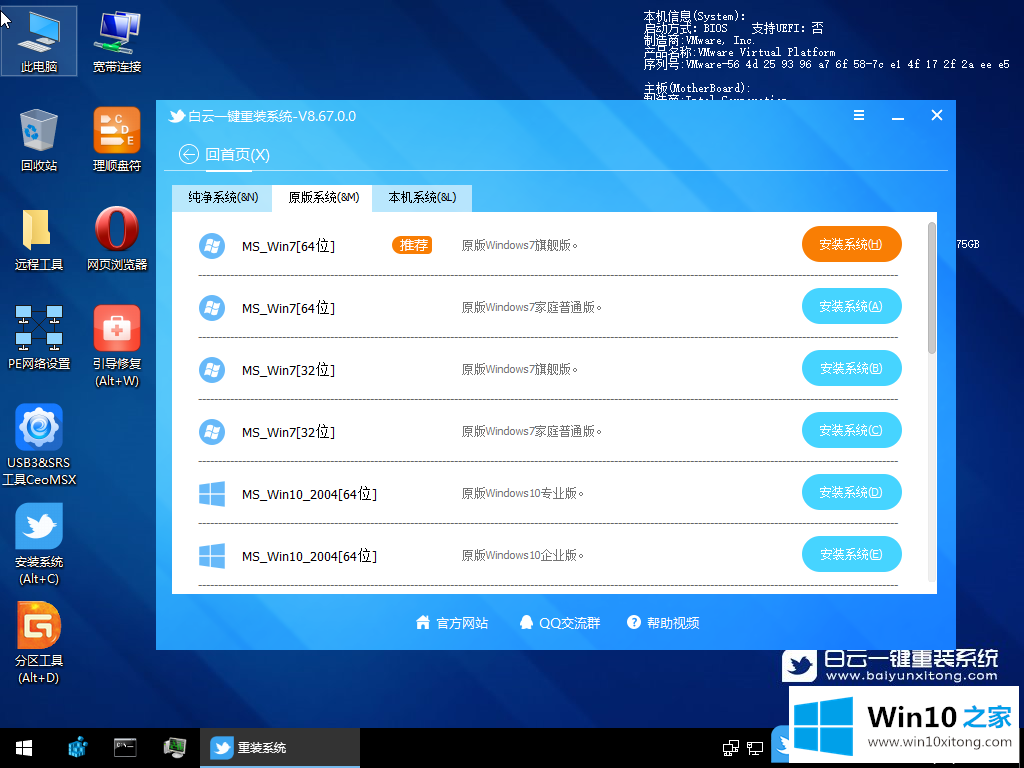This screenshot has width=1024, height=768.
Task: Click Windows 7 logo of 32位 家庭普通版 row
Action: click(212, 432)
